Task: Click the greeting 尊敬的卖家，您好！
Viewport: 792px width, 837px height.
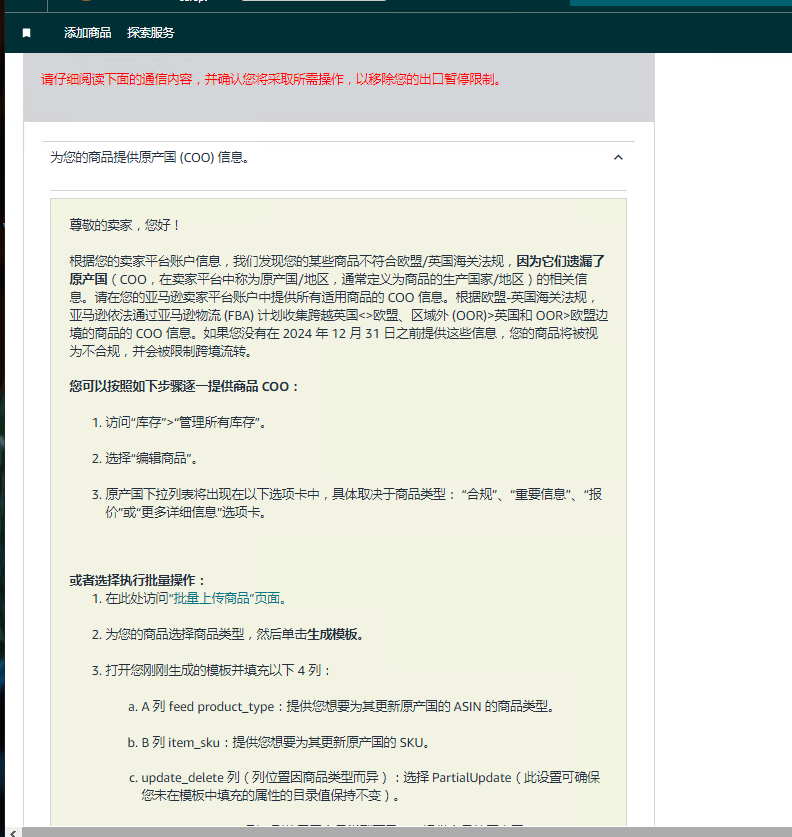Action: (x=126, y=225)
